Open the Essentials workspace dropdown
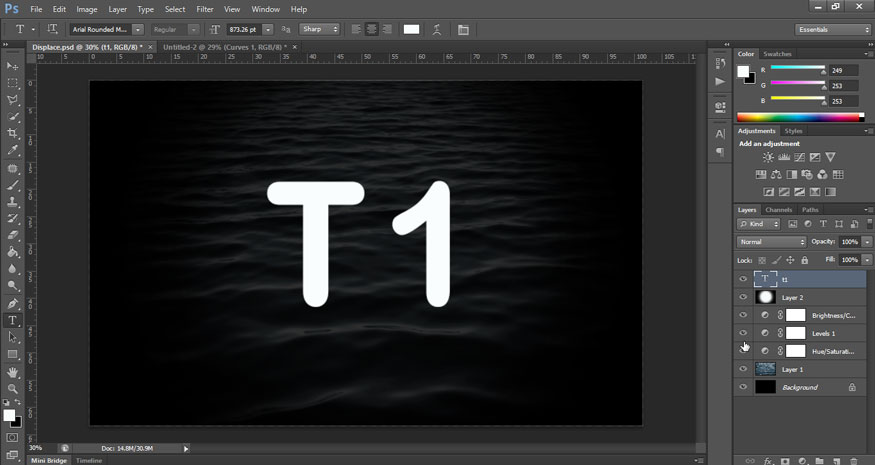 pos(832,30)
